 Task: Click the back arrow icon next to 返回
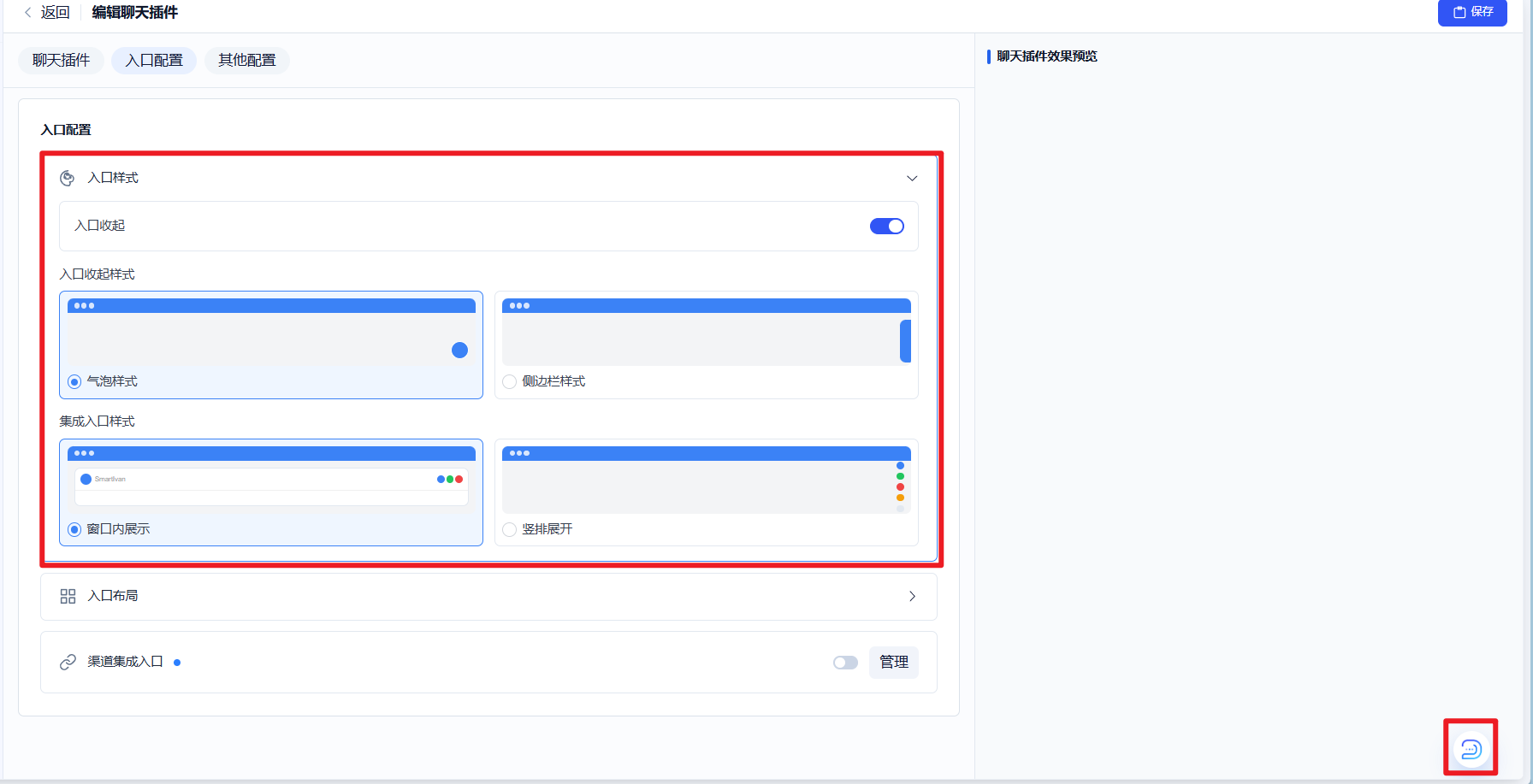point(28,12)
